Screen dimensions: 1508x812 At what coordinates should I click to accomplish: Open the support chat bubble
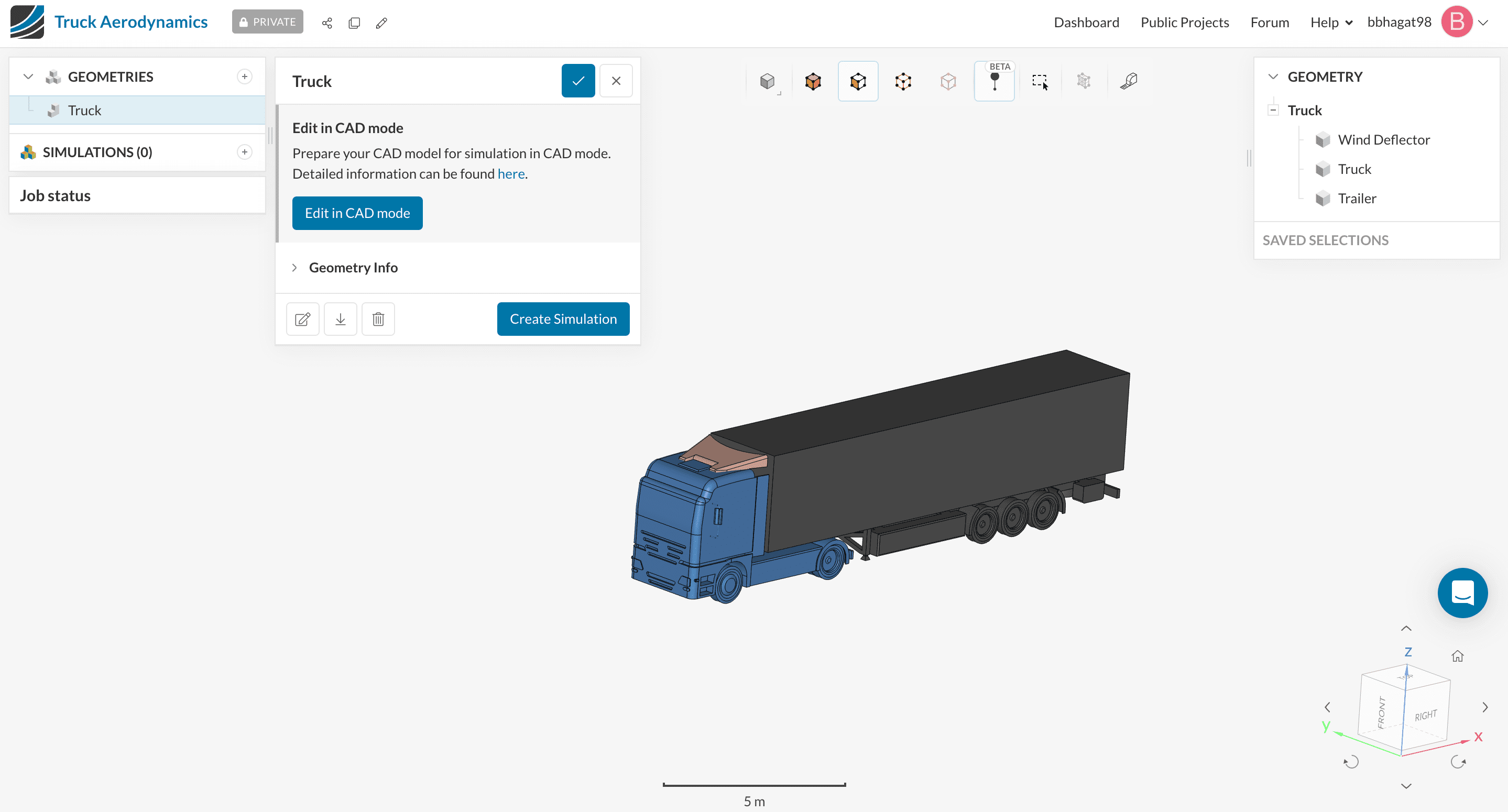coord(1462,592)
